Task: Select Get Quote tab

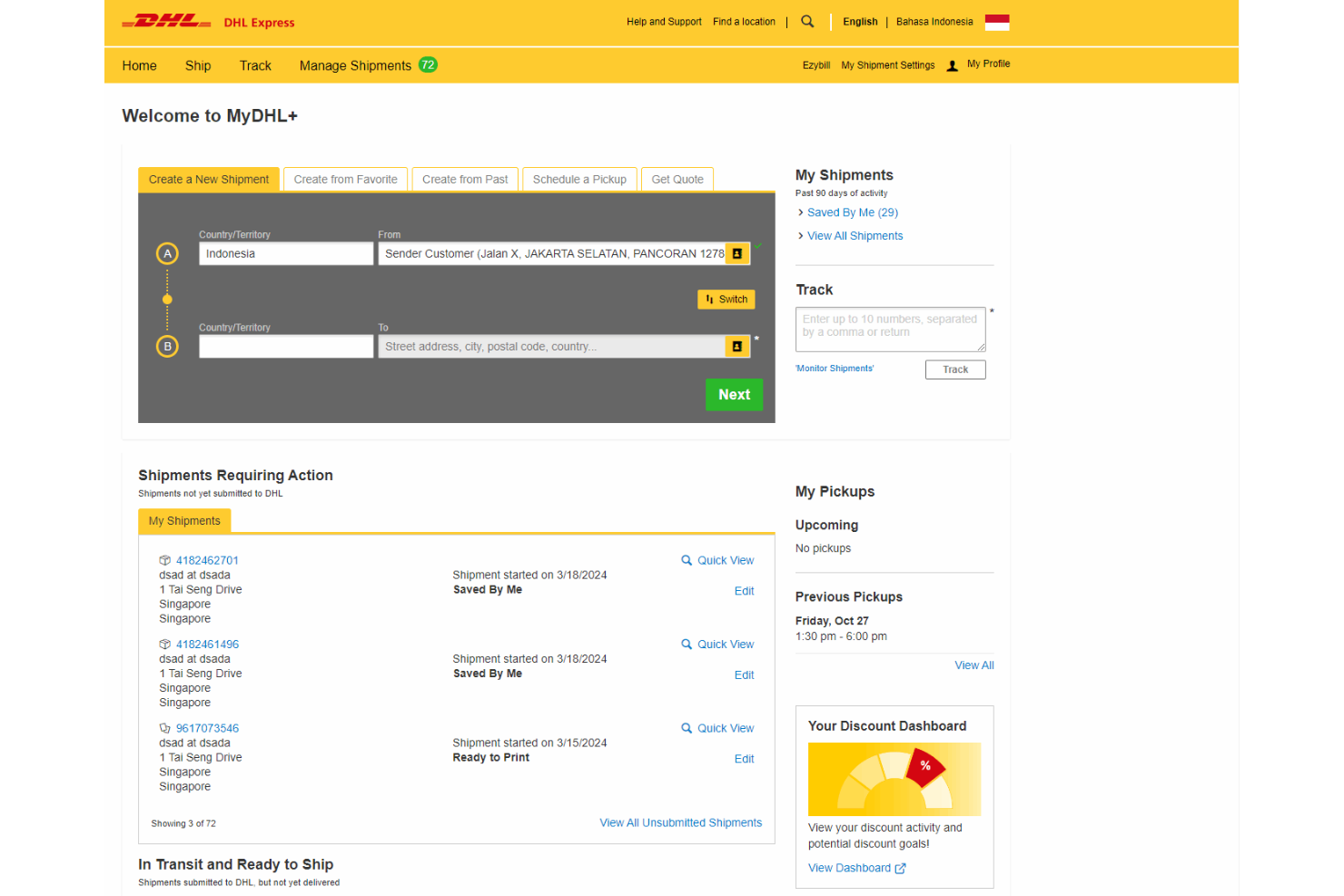Action: pyautogui.click(x=677, y=180)
